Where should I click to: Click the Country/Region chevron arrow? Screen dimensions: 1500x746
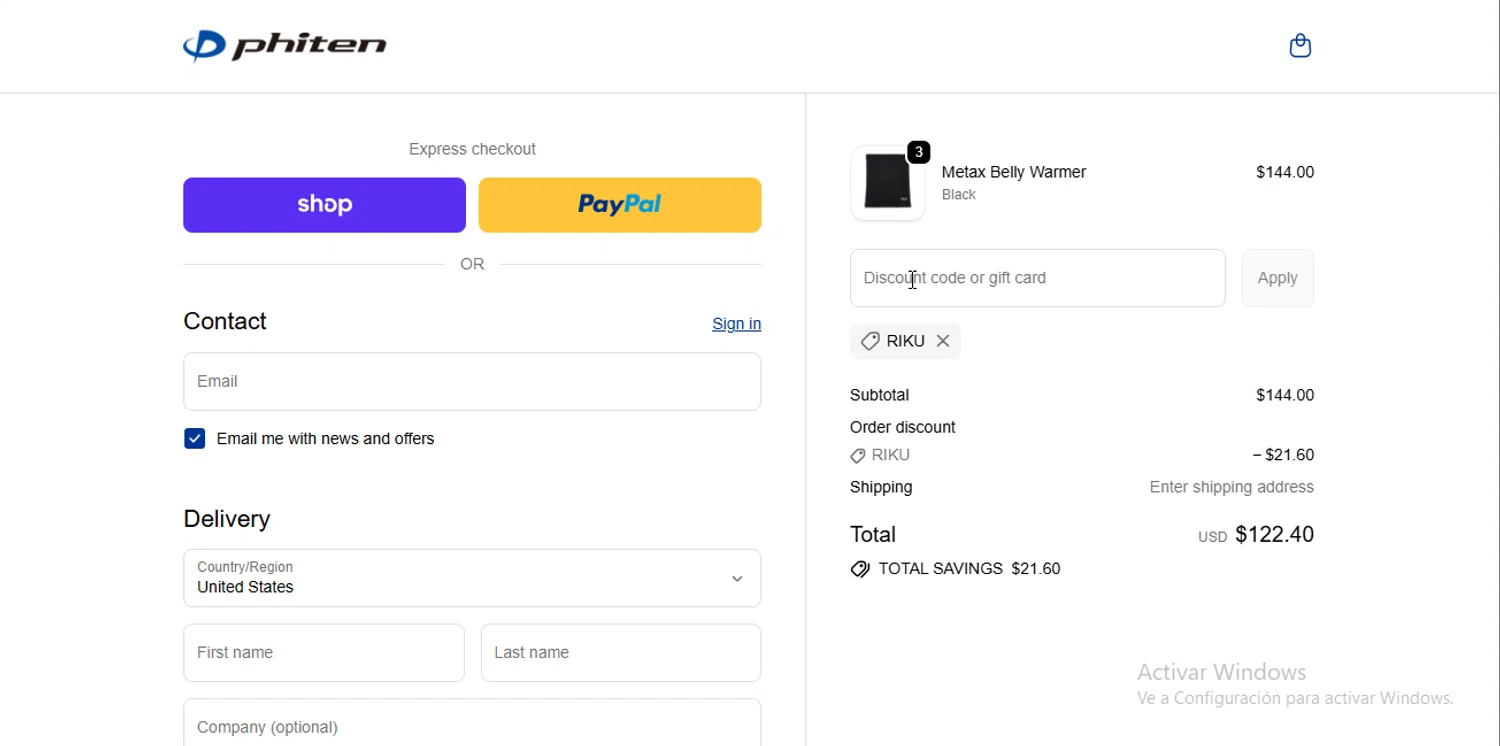(x=737, y=579)
